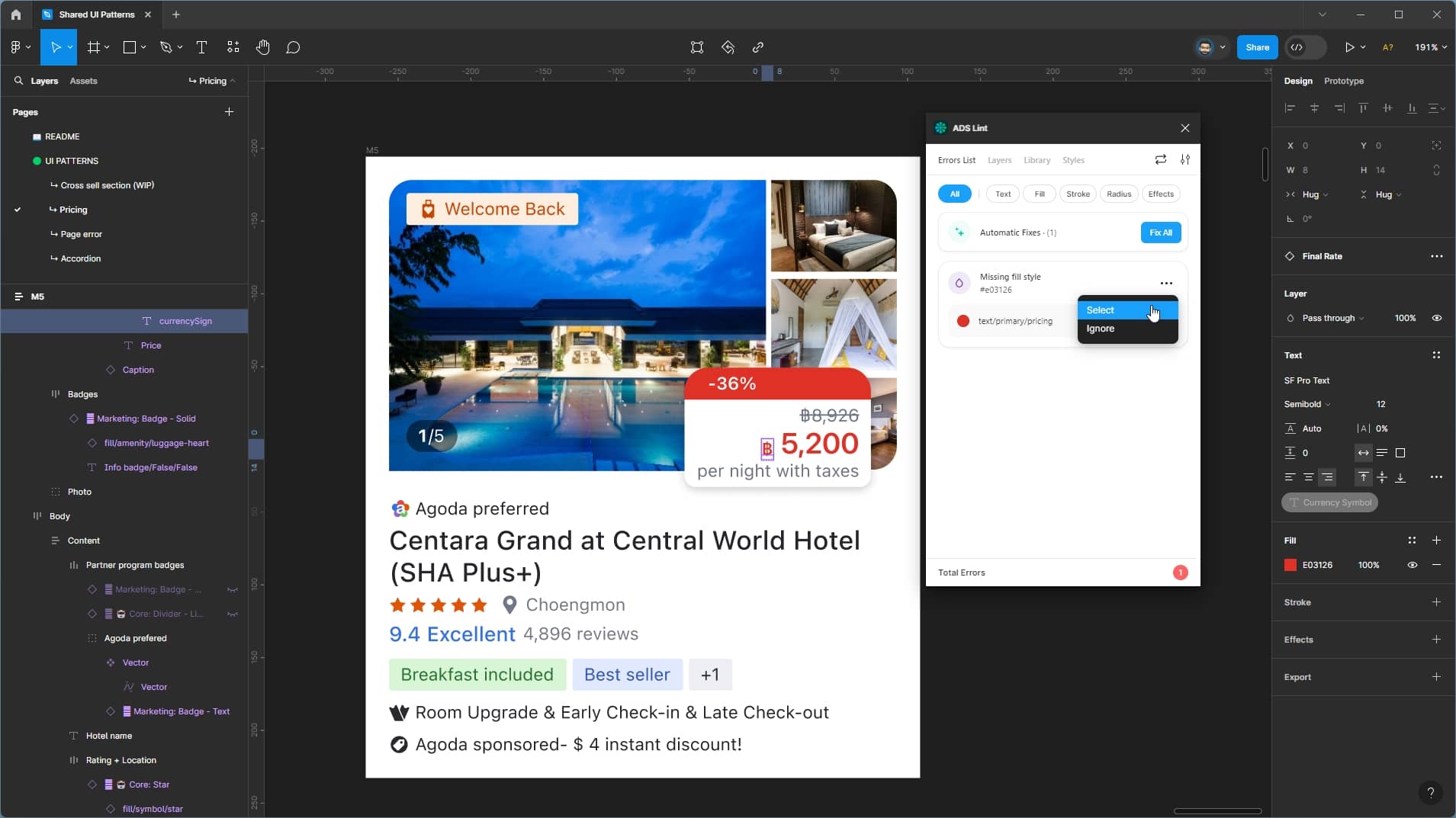Image resolution: width=1456 pixels, height=818 pixels.
Task: Toggle fill visibility eye icon
Action: 1412,565
